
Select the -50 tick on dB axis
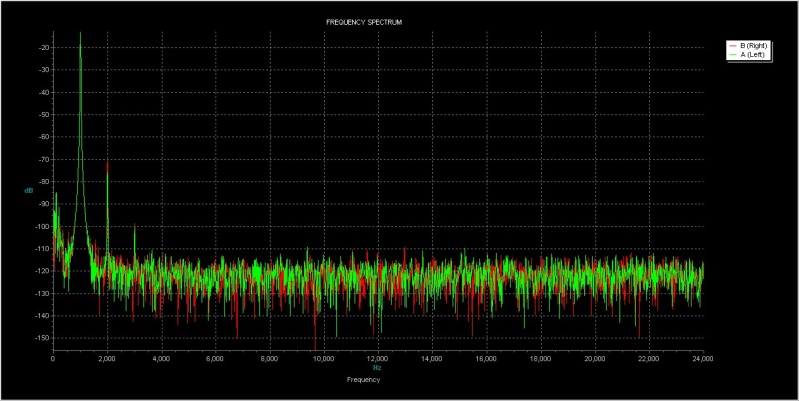click(x=43, y=115)
